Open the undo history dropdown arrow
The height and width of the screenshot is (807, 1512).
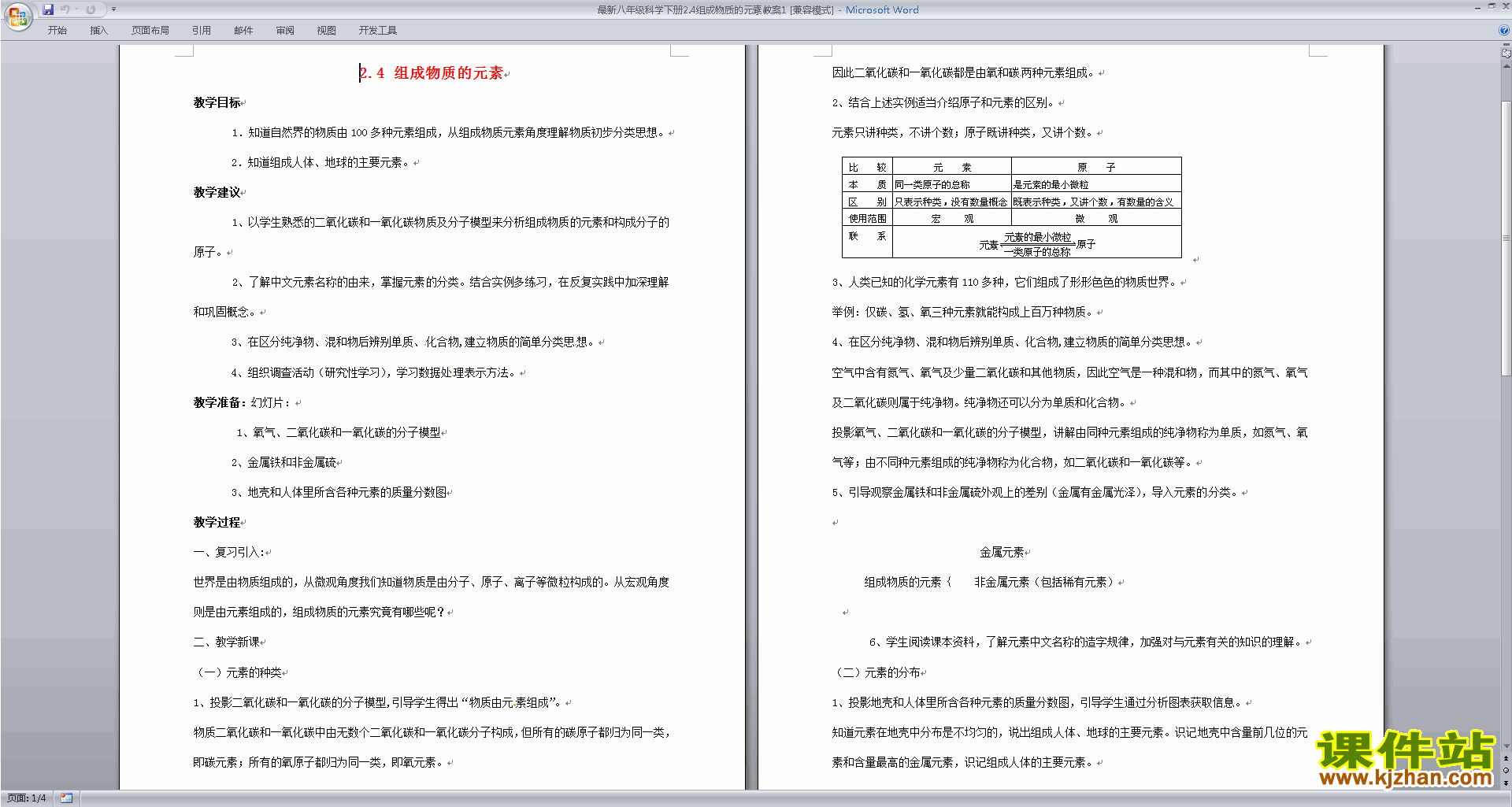pos(77,9)
